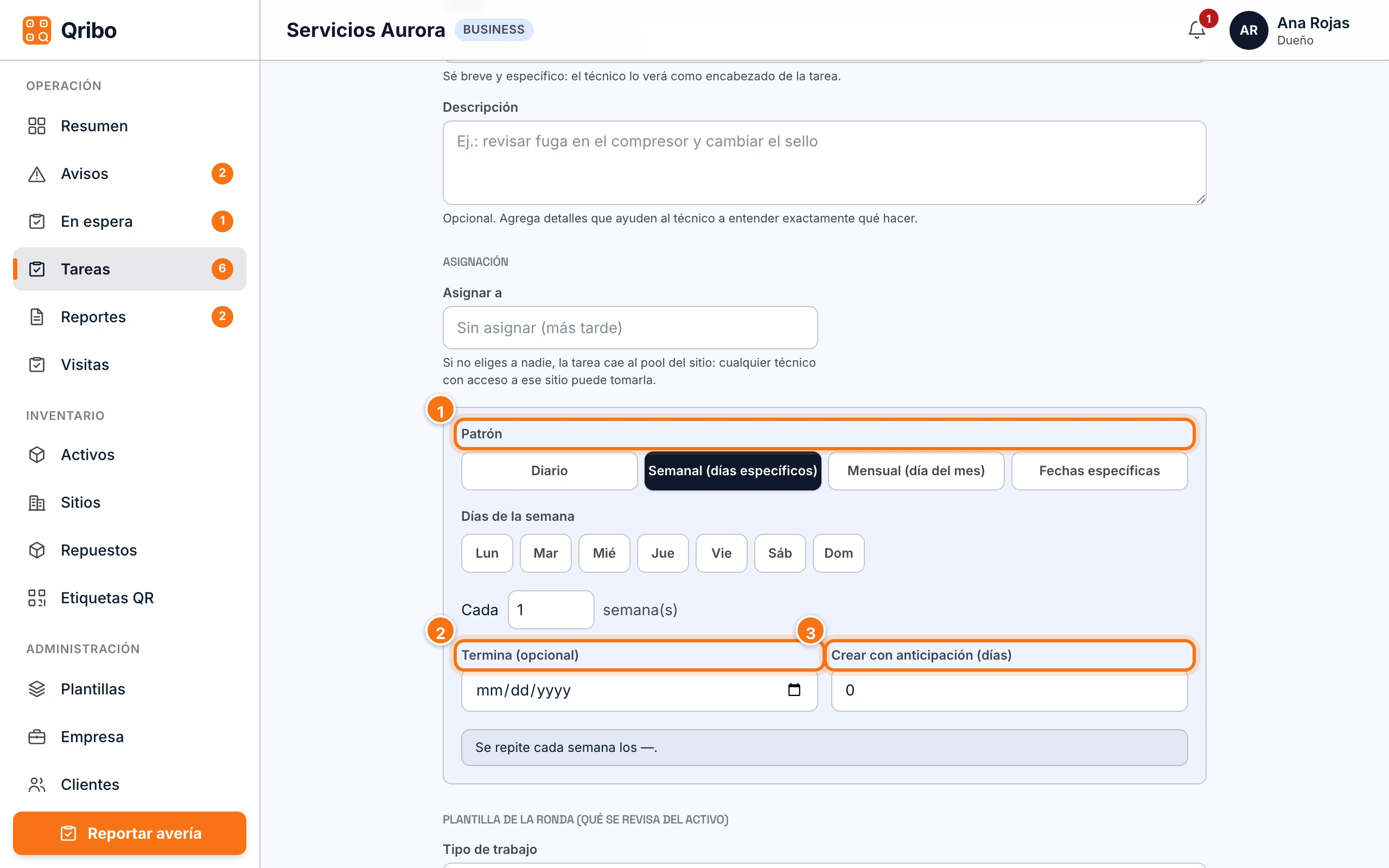Click the Etiquetas QR code icon
Screen dimensions: 1389x868
pyautogui.click(x=37, y=598)
